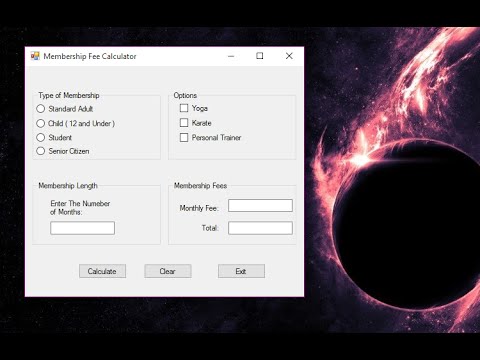Viewport: 480px width, 360px height.
Task: Click the Membership Fees group label
Action: tap(200, 186)
